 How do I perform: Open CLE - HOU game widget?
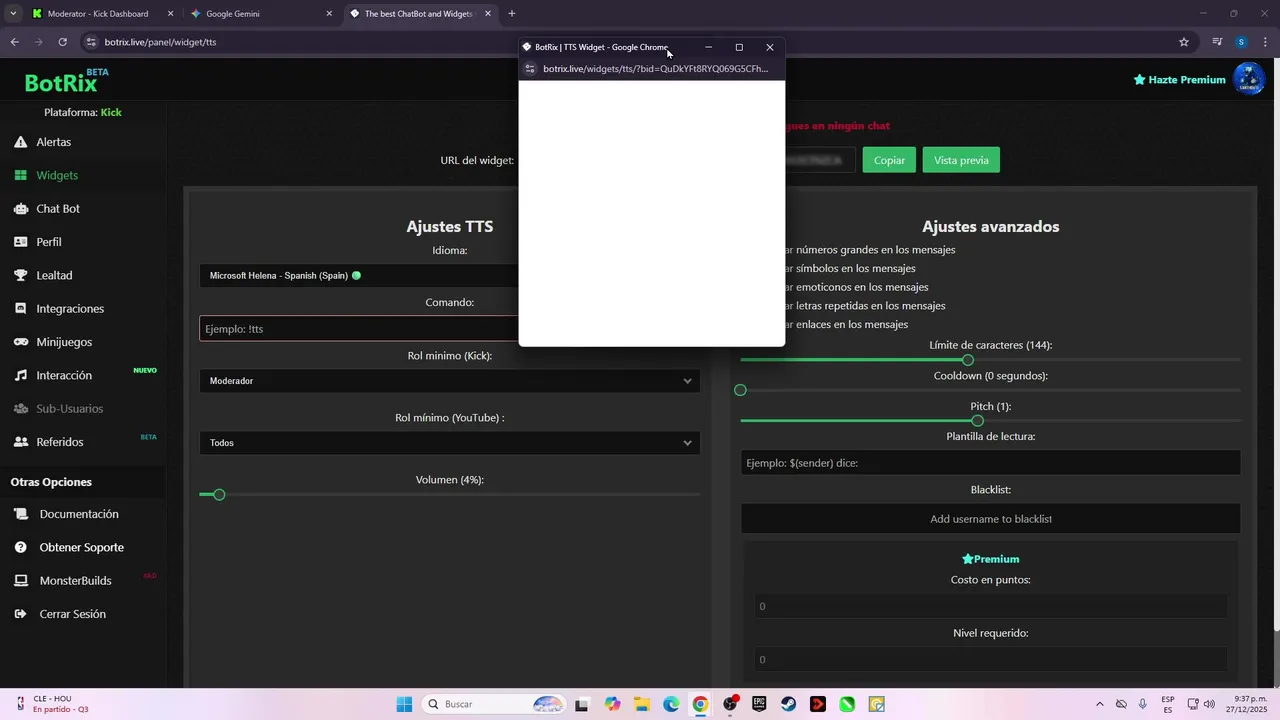pyautogui.click(x=54, y=704)
